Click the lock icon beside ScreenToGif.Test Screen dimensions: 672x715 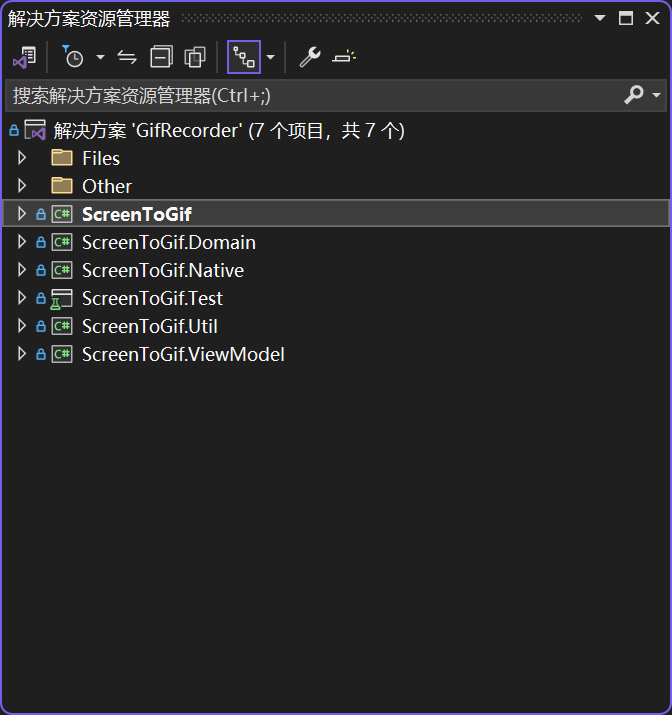[41, 298]
